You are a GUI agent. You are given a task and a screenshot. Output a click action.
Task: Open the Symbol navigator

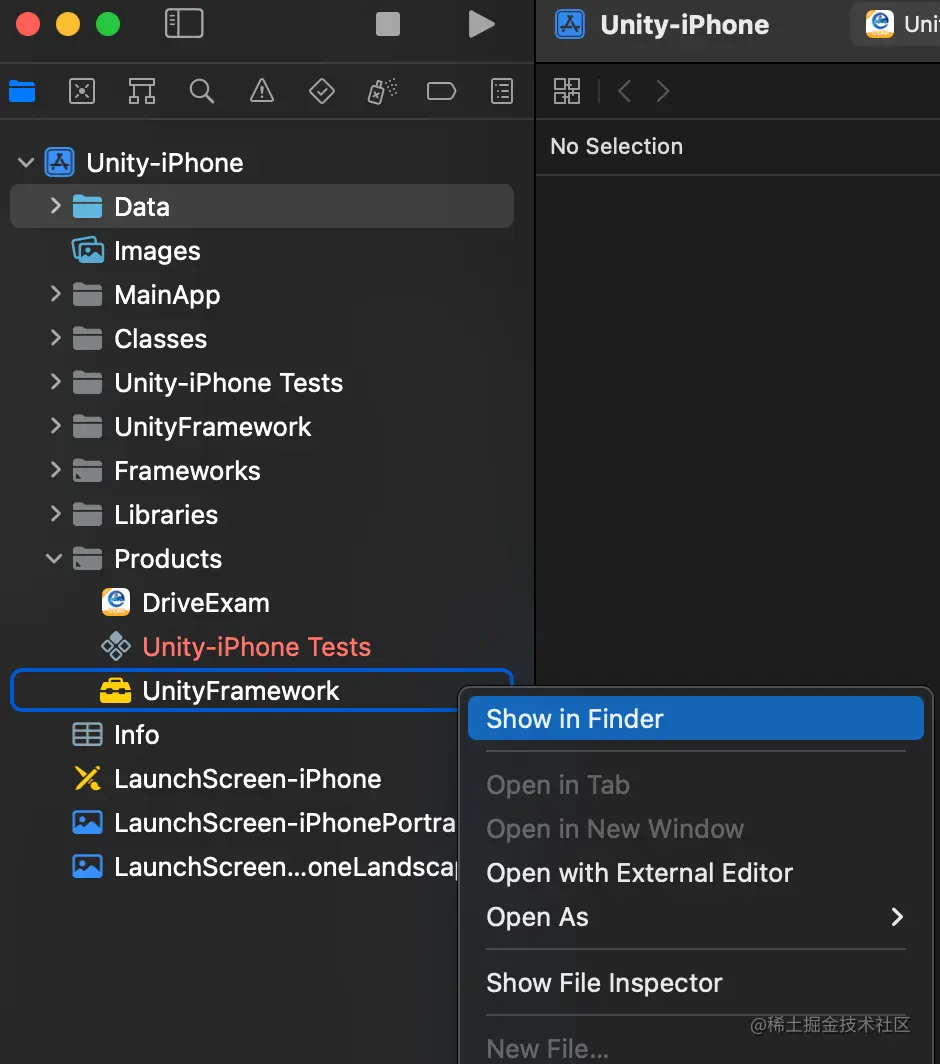[x=142, y=91]
